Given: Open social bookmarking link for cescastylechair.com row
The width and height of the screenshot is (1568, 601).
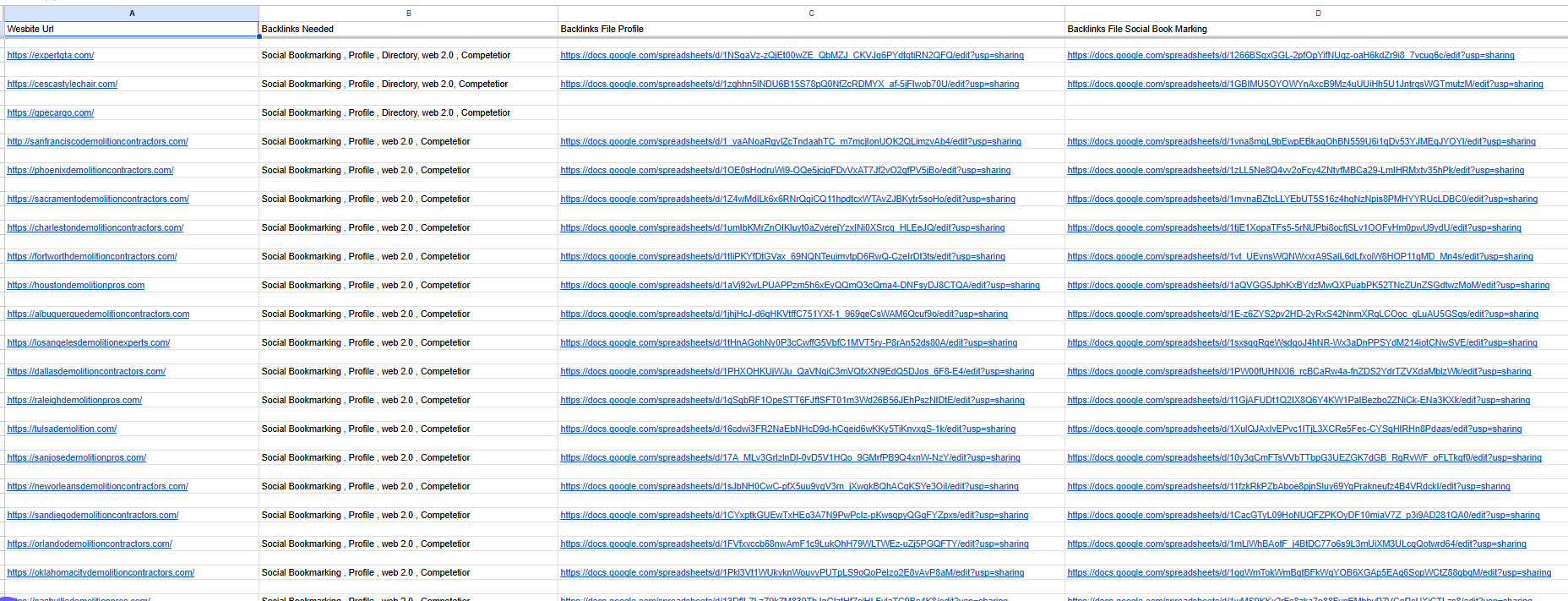Looking at the screenshot, I should [x=1304, y=85].
